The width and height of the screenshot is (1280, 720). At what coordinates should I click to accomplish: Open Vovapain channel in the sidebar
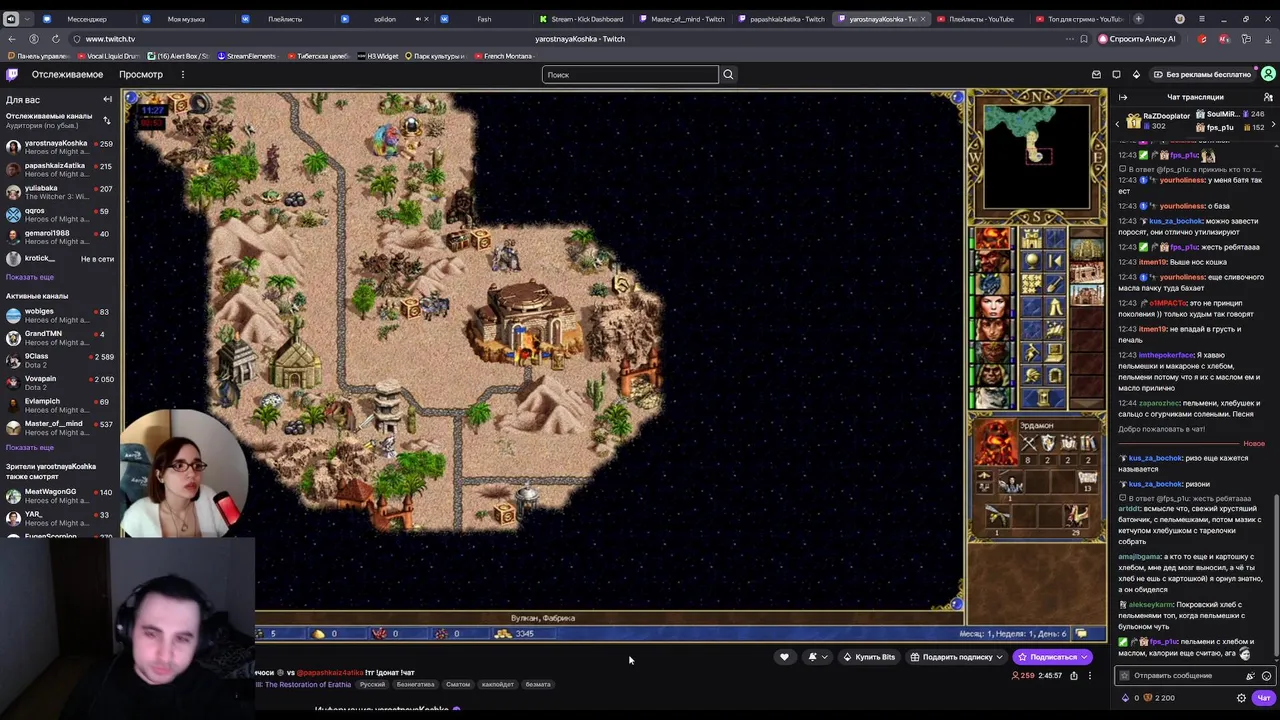(x=60, y=383)
